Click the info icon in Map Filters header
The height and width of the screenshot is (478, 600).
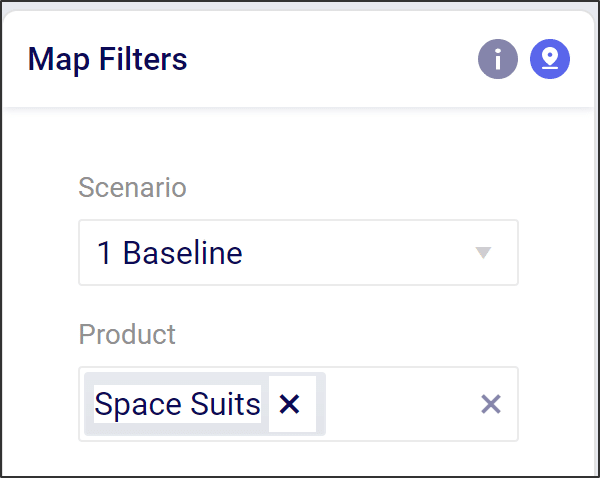pyautogui.click(x=498, y=60)
